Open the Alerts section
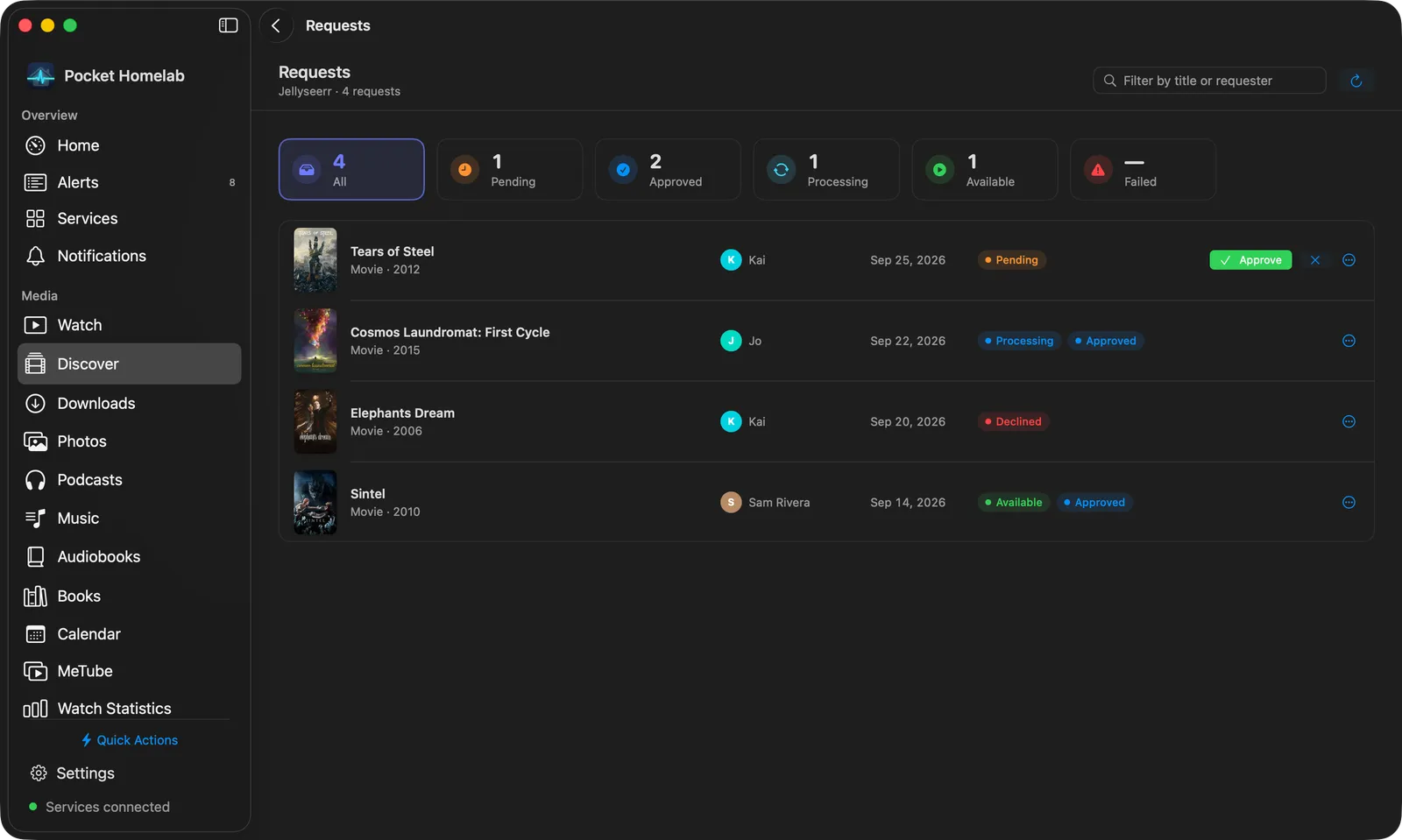The height and width of the screenshot is (840, 1402). pos(129,182)
